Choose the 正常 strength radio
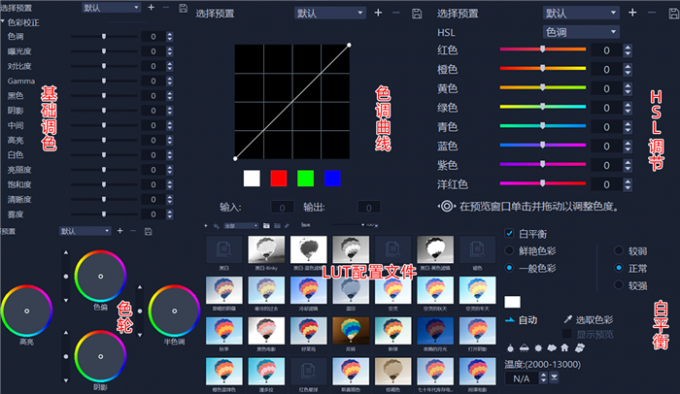Image resolution: width=680 pixels, height=394 pixels. pyautogui.click(x=619, y=268)
